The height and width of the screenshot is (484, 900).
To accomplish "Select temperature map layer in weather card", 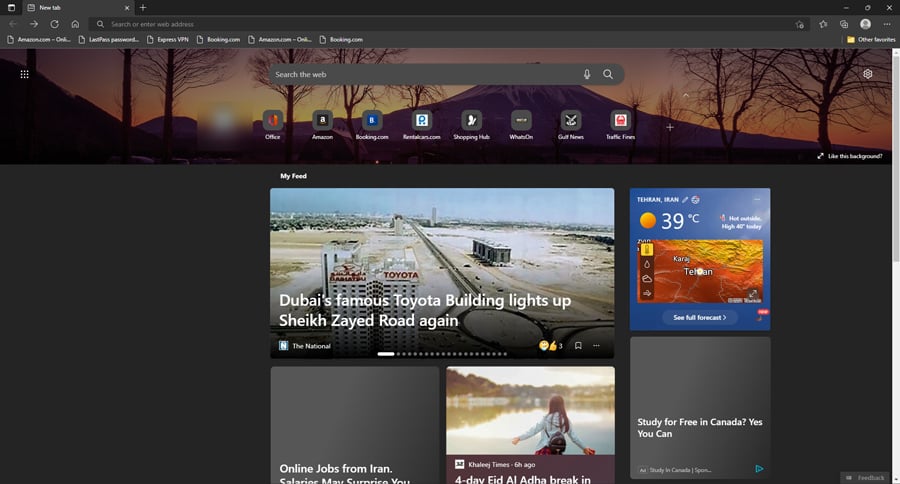I will coord(647,250).
